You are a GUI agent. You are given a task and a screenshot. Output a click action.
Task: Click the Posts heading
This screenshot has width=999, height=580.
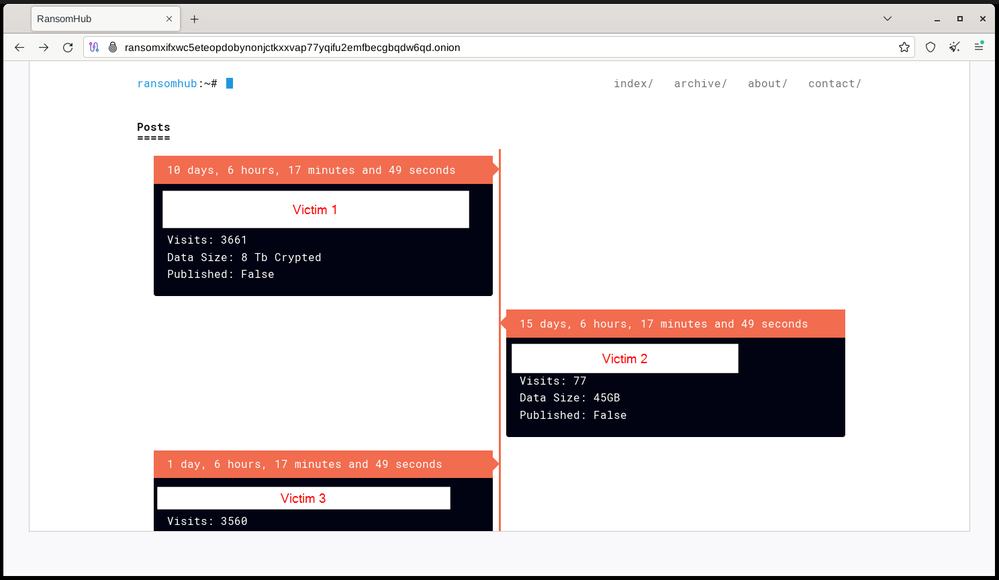click(154, 127)
